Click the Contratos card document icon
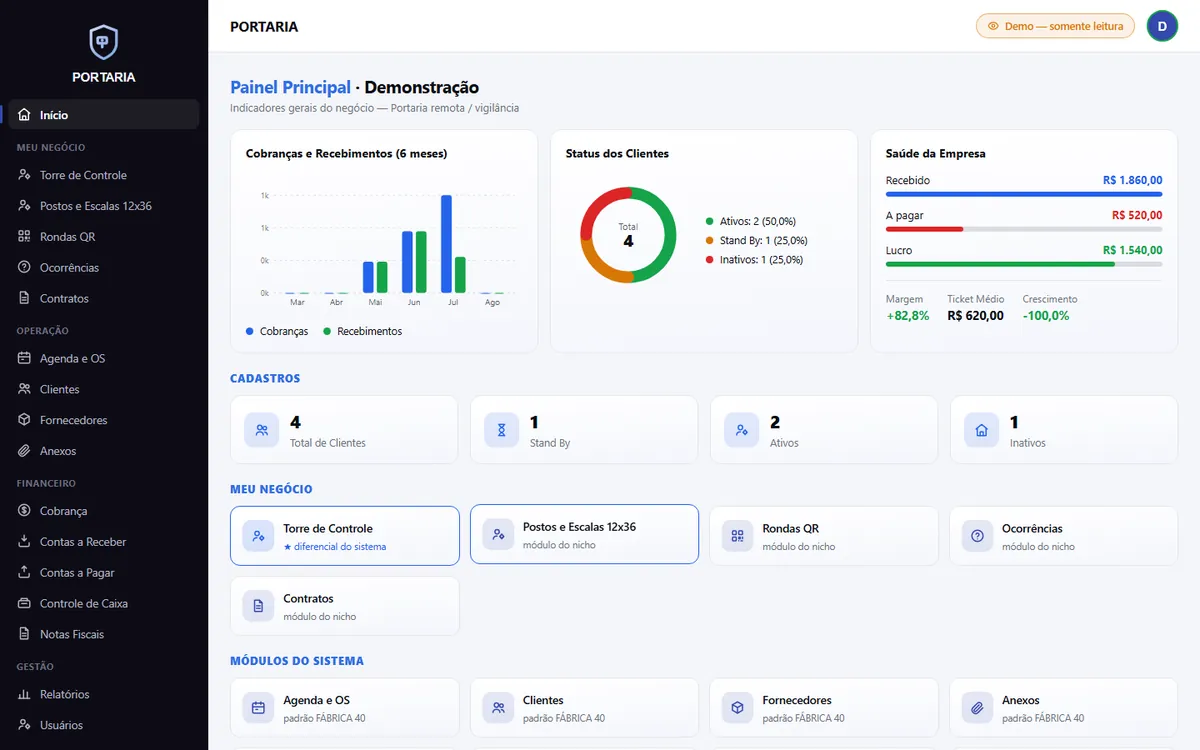 pos(258,606)
